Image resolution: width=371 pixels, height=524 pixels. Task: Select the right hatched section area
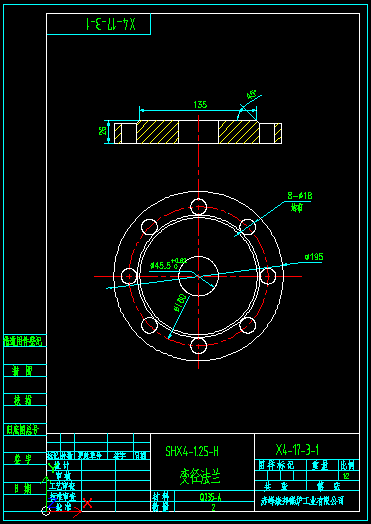tap(239, 132)
